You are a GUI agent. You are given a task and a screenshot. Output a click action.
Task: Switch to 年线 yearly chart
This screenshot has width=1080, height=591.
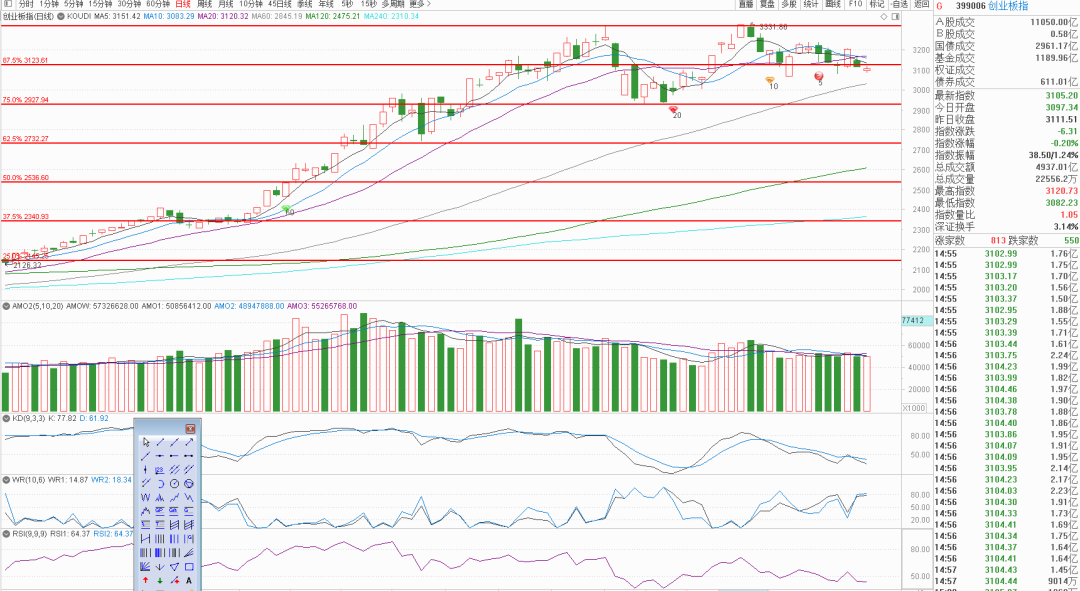[x=326, y=4]
